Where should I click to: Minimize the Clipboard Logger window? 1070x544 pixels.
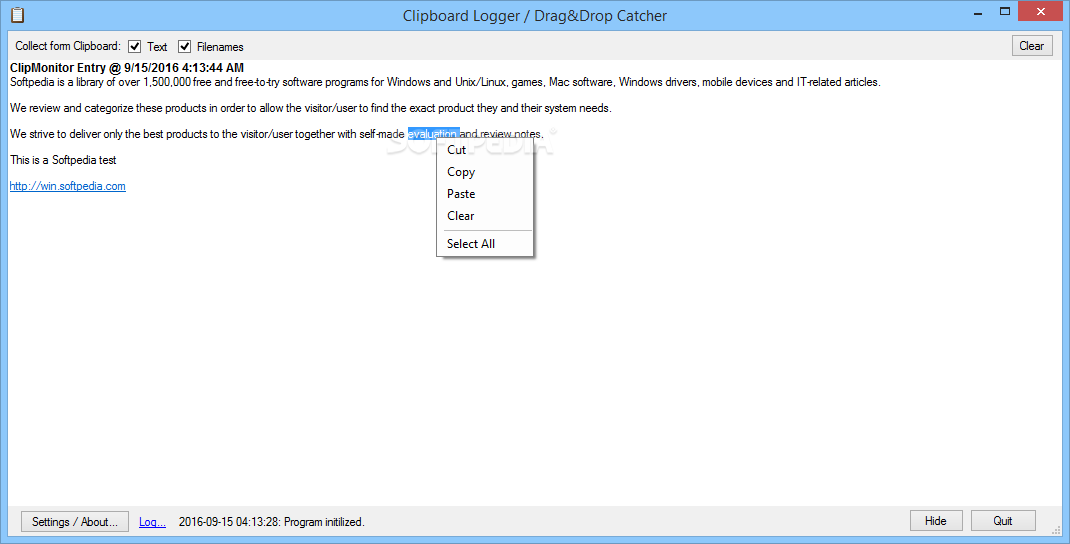(x=977, y=12)
